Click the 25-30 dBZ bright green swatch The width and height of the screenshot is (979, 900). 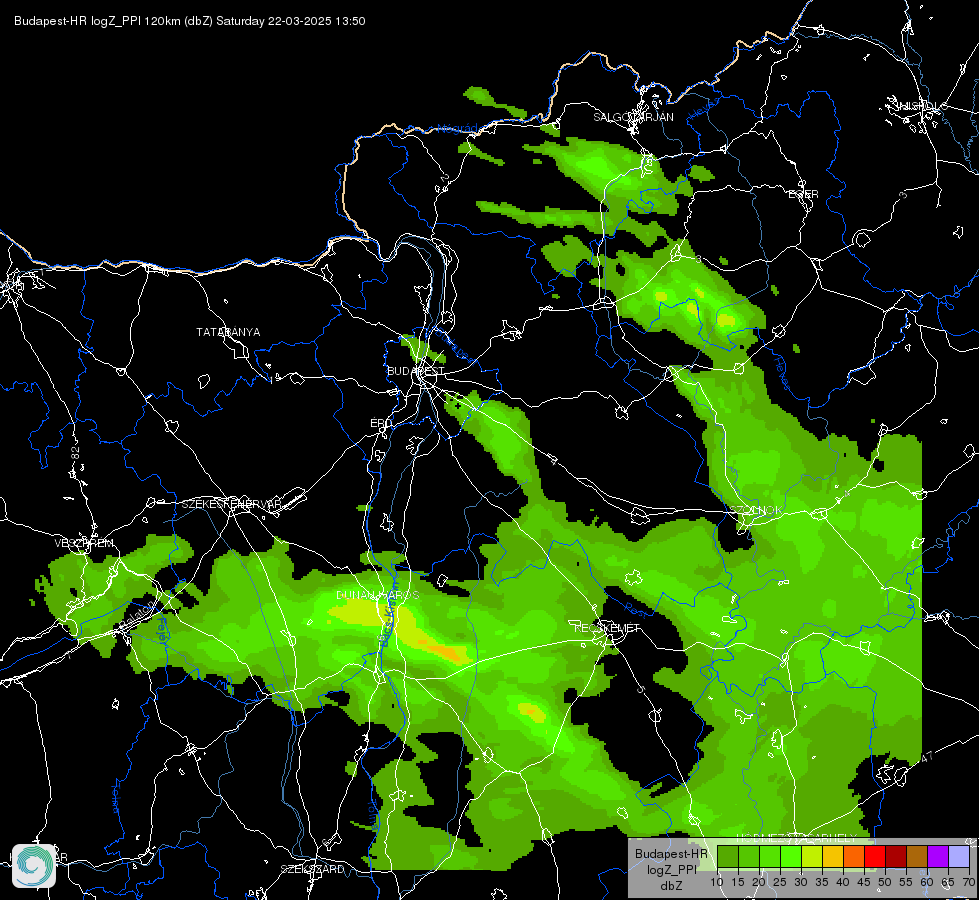click(x=791, y=857)
